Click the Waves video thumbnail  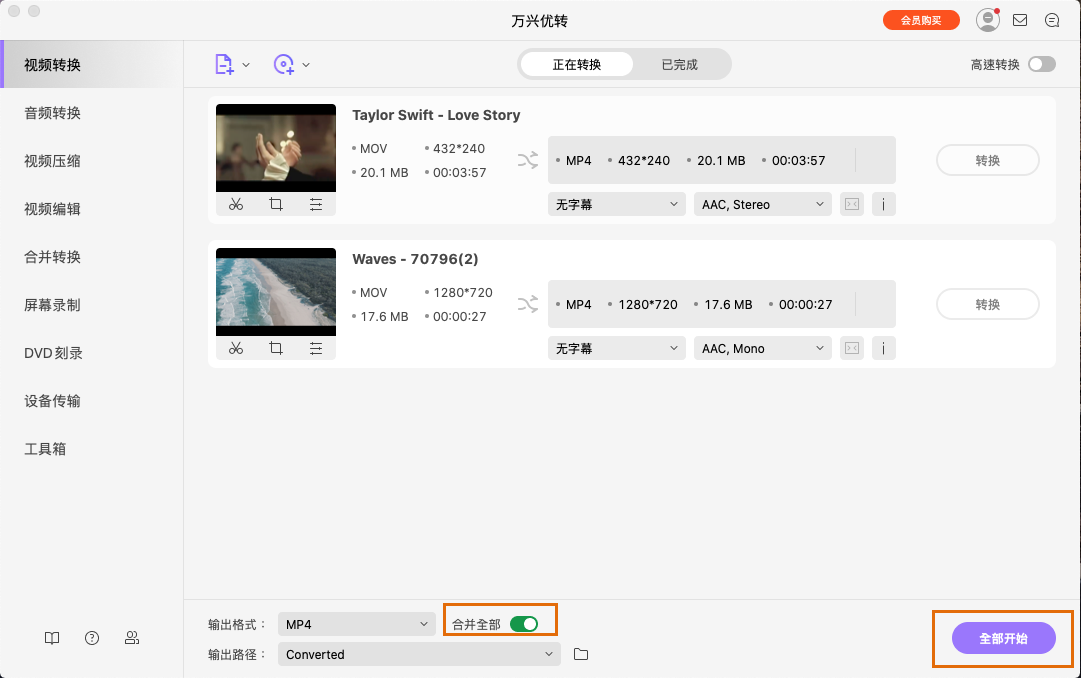pyautogui.click(x=275, y=291)
